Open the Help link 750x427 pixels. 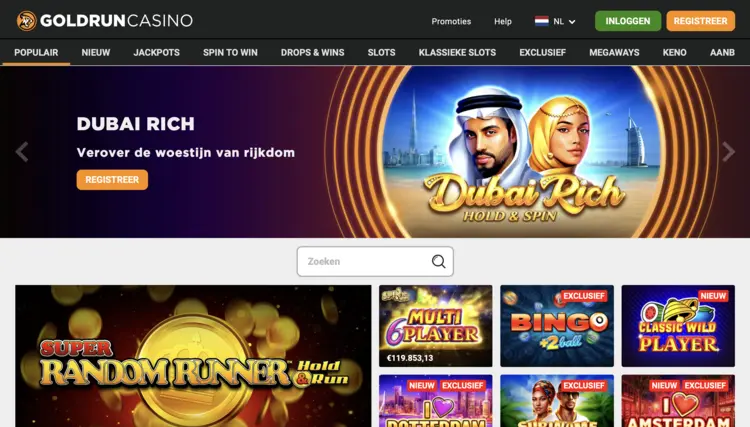coord(503,21)
